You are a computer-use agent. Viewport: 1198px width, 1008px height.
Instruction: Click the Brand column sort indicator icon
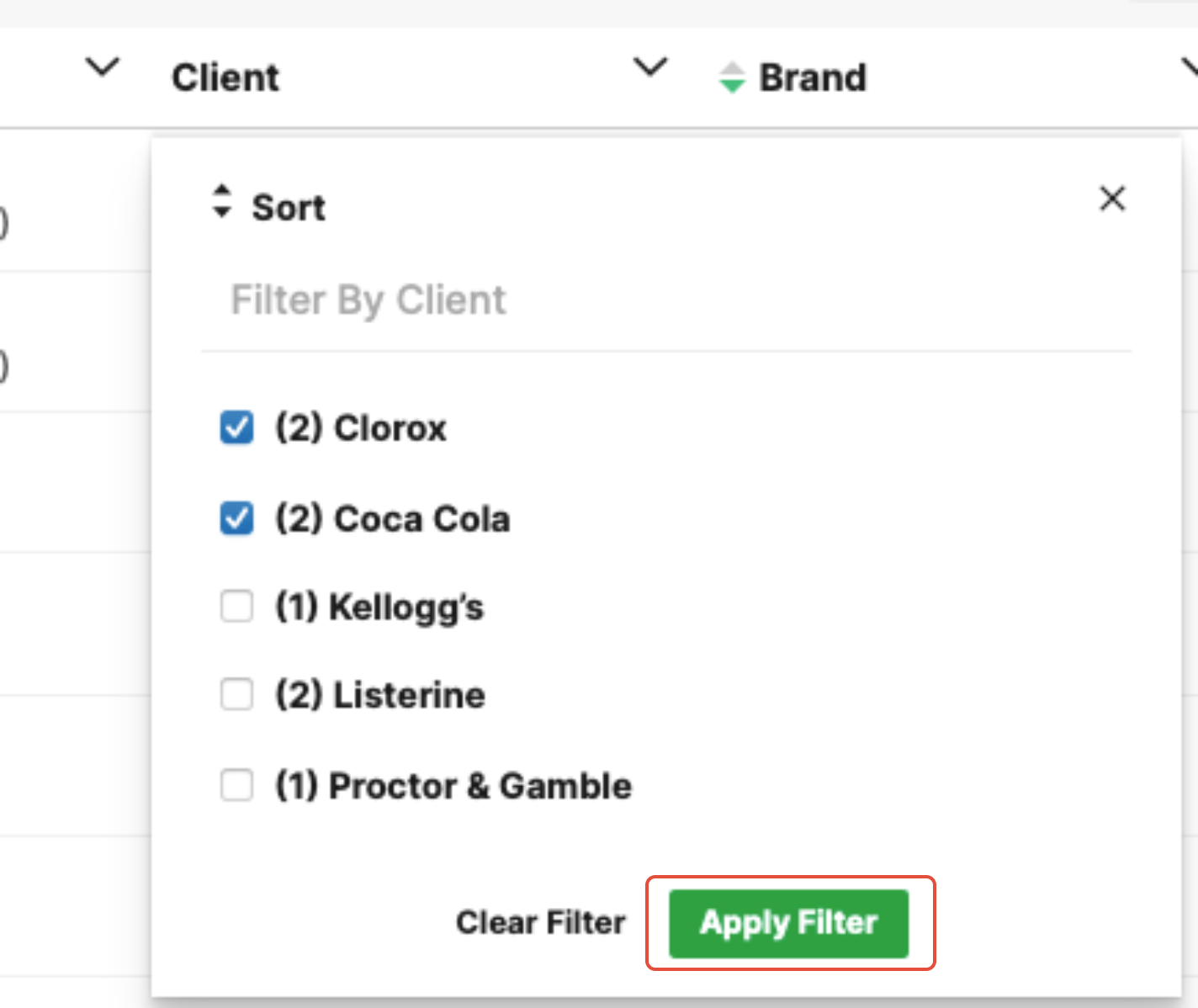tap(732, 77)
